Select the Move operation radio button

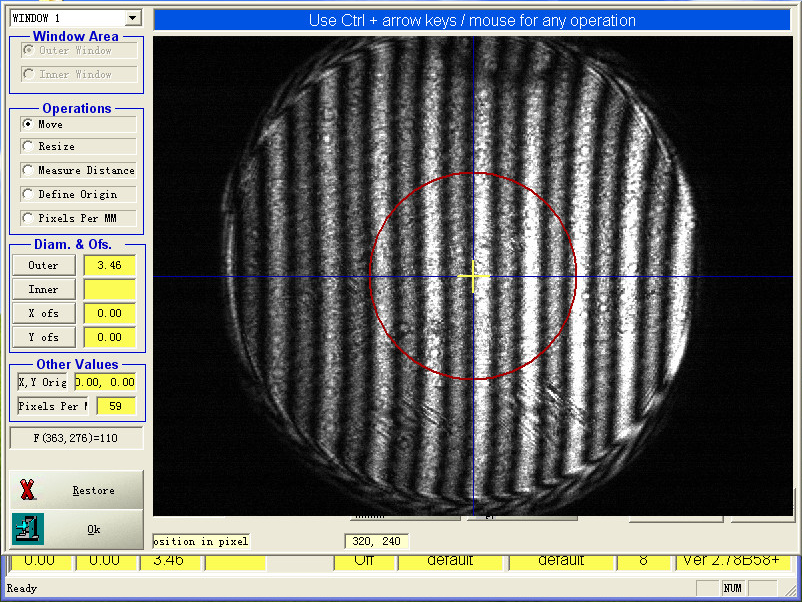tap(27, 124)
